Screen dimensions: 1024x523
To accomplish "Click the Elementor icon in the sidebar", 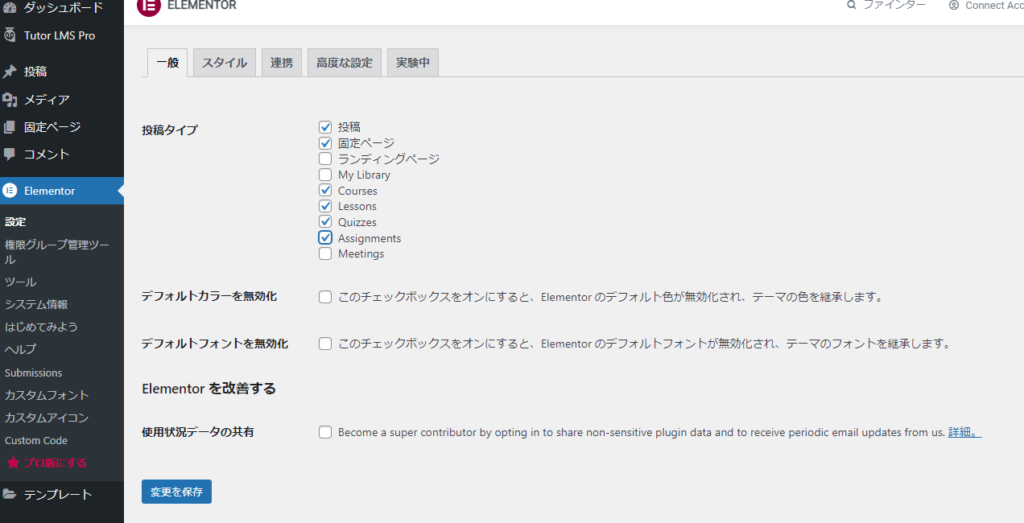I will [x=9, y=191].
